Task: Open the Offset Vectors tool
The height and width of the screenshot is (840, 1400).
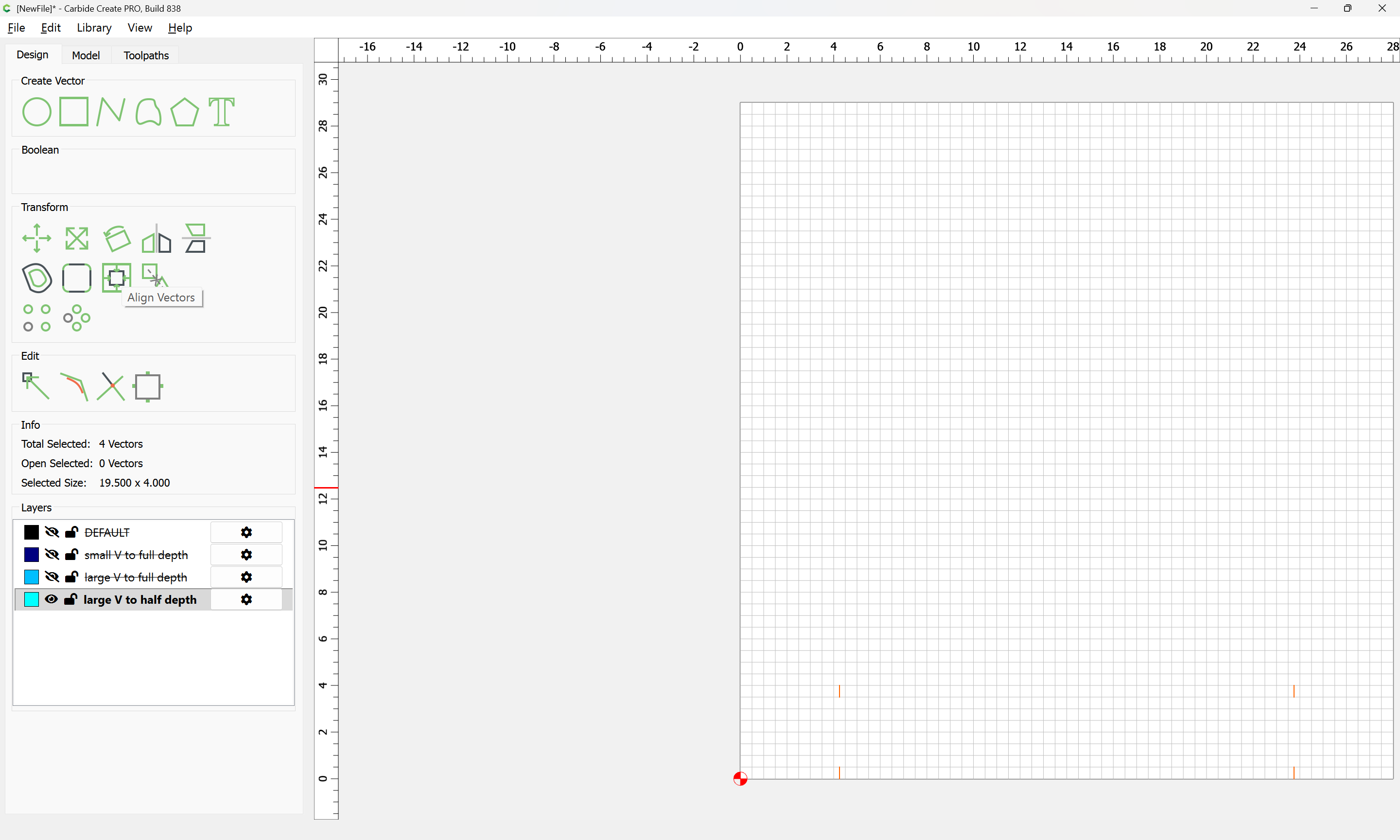Action: (x=37, y=278)
